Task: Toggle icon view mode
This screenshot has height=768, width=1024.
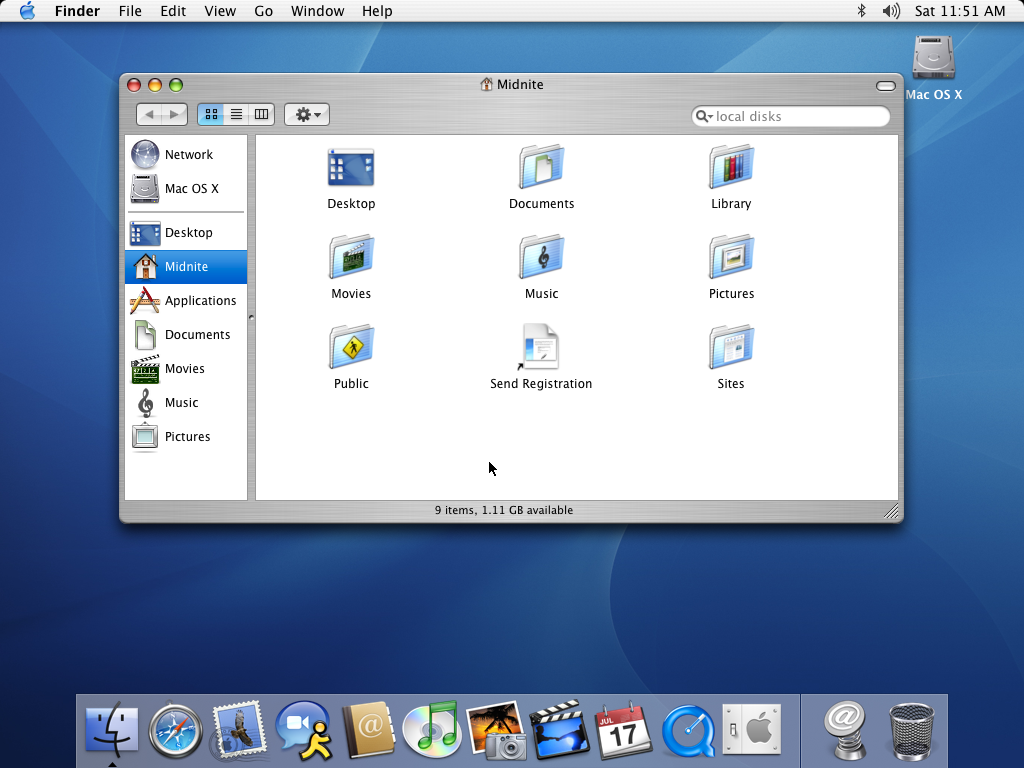Action: coord(211,114)
